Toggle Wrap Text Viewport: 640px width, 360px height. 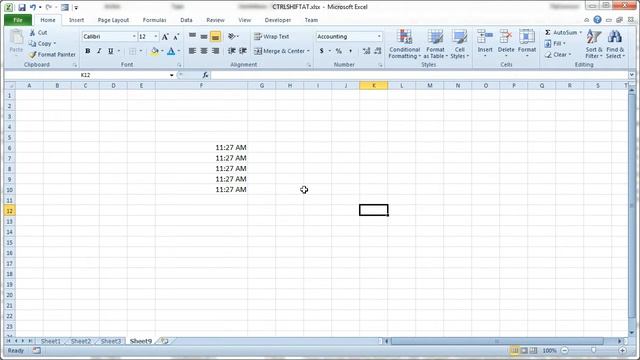(271, 37)
